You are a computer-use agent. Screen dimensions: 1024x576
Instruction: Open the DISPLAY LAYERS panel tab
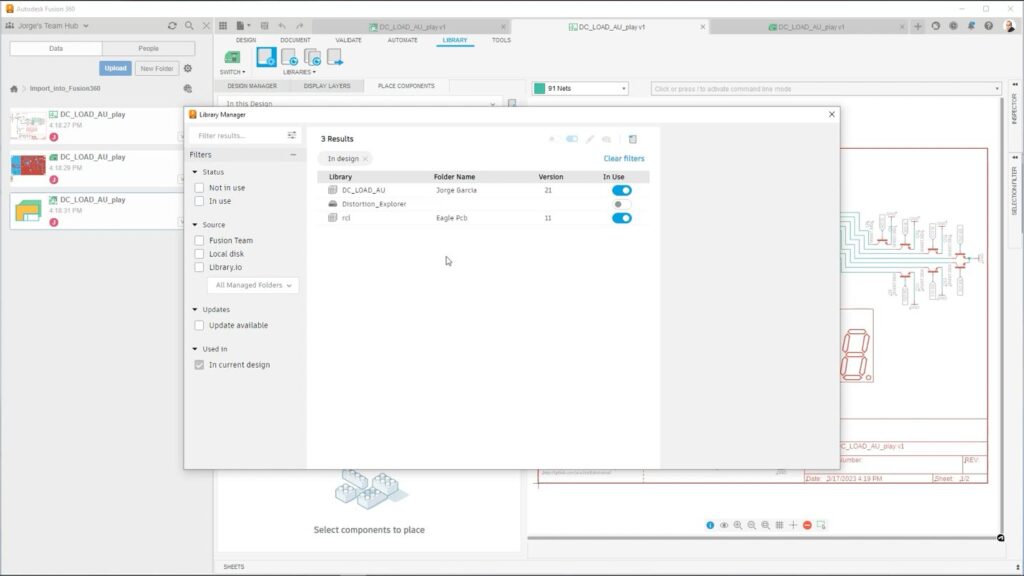point(327,86)
